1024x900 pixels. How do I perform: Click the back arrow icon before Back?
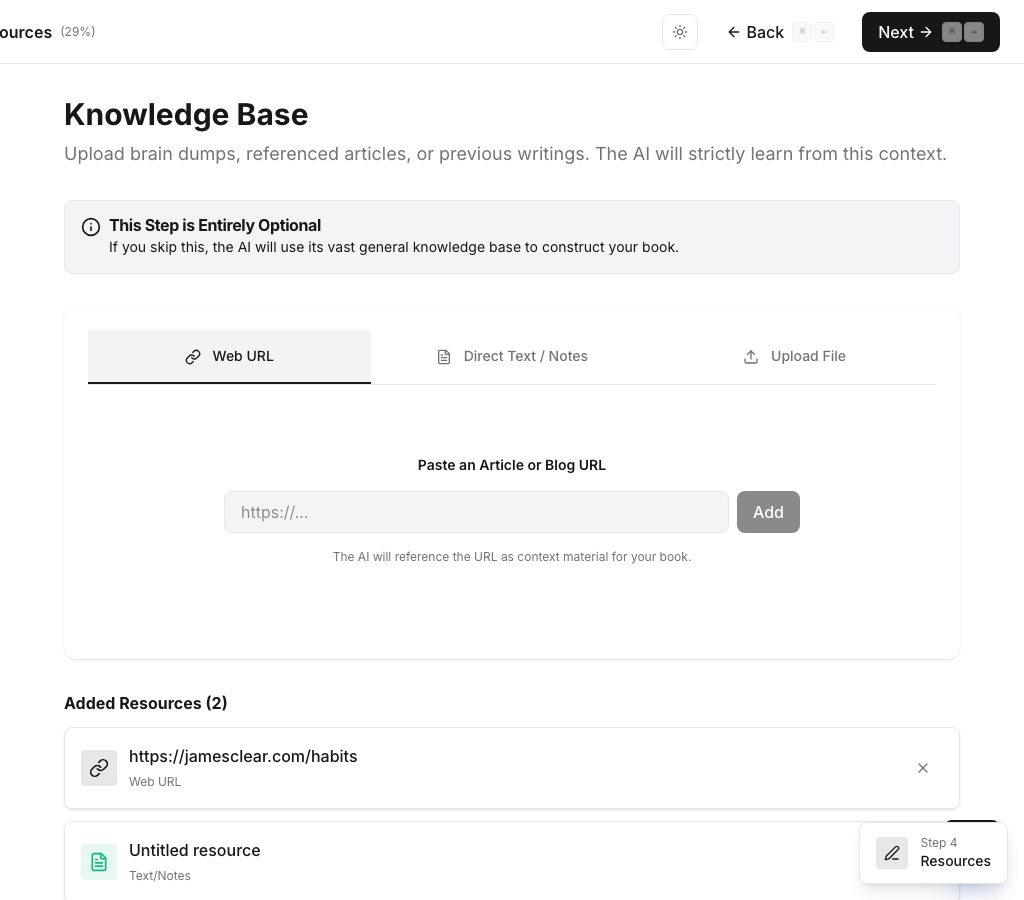733,32
